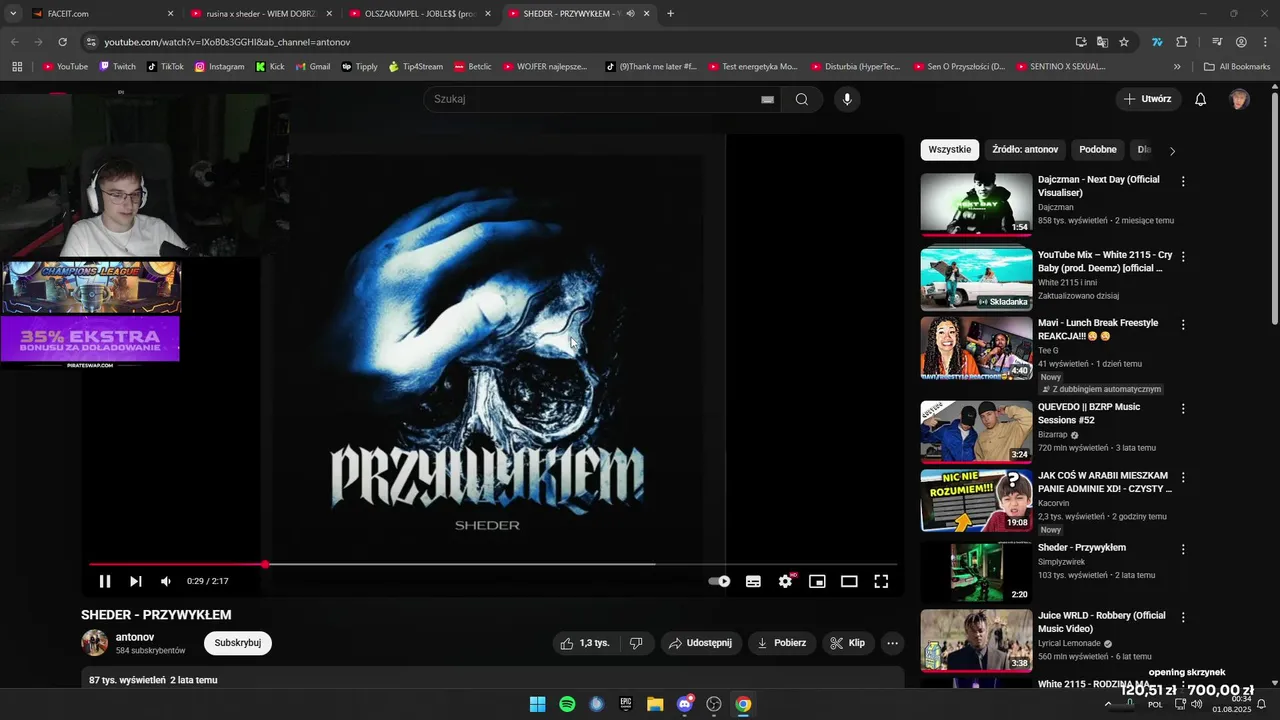Click the Subskrybuj button
The image size is (1280, 720).
click(x=238, y=643)
